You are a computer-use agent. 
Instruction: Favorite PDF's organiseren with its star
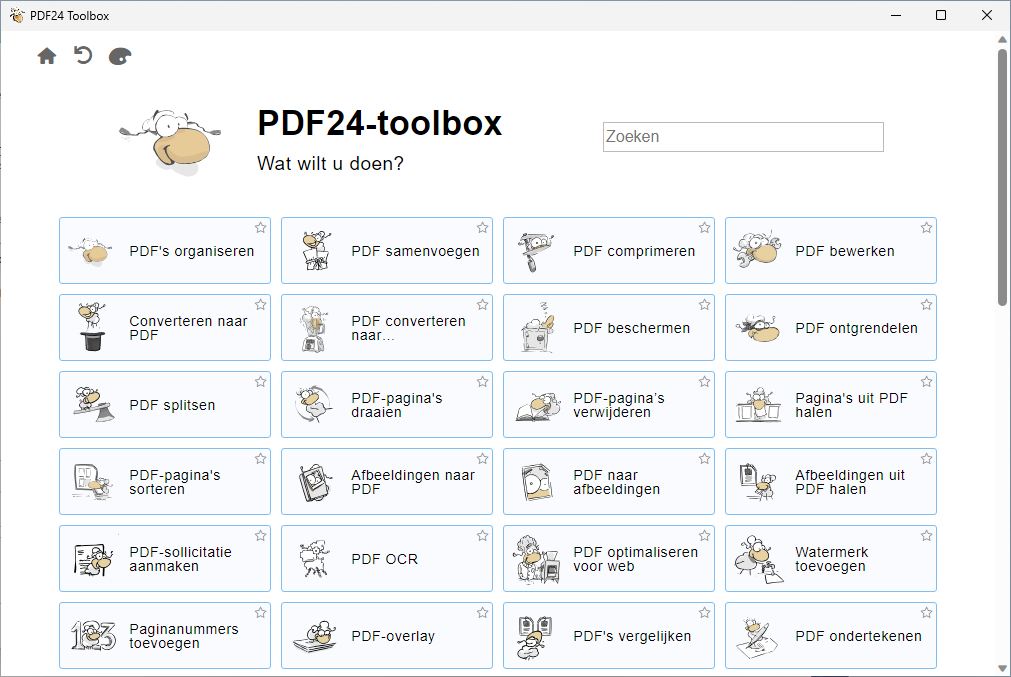(260, 228)
